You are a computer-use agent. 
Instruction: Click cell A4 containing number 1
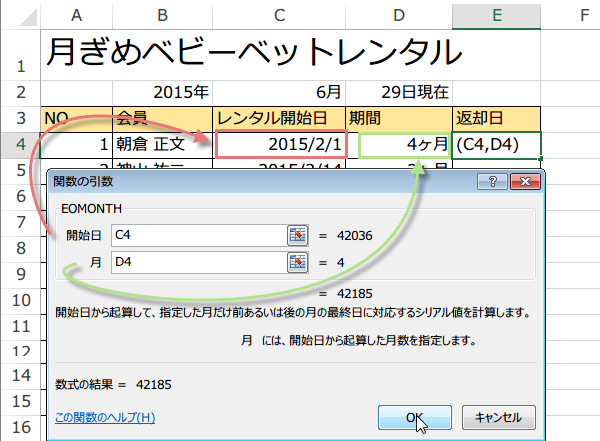coord(77,145)
